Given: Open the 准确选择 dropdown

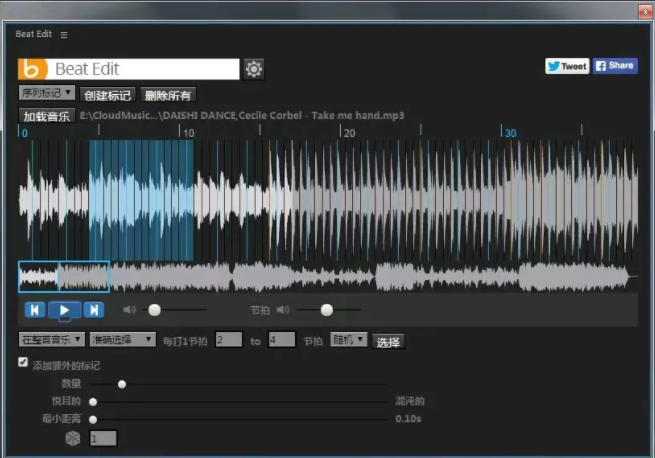Looking at the screenshot, I should (x=123, y=340).
